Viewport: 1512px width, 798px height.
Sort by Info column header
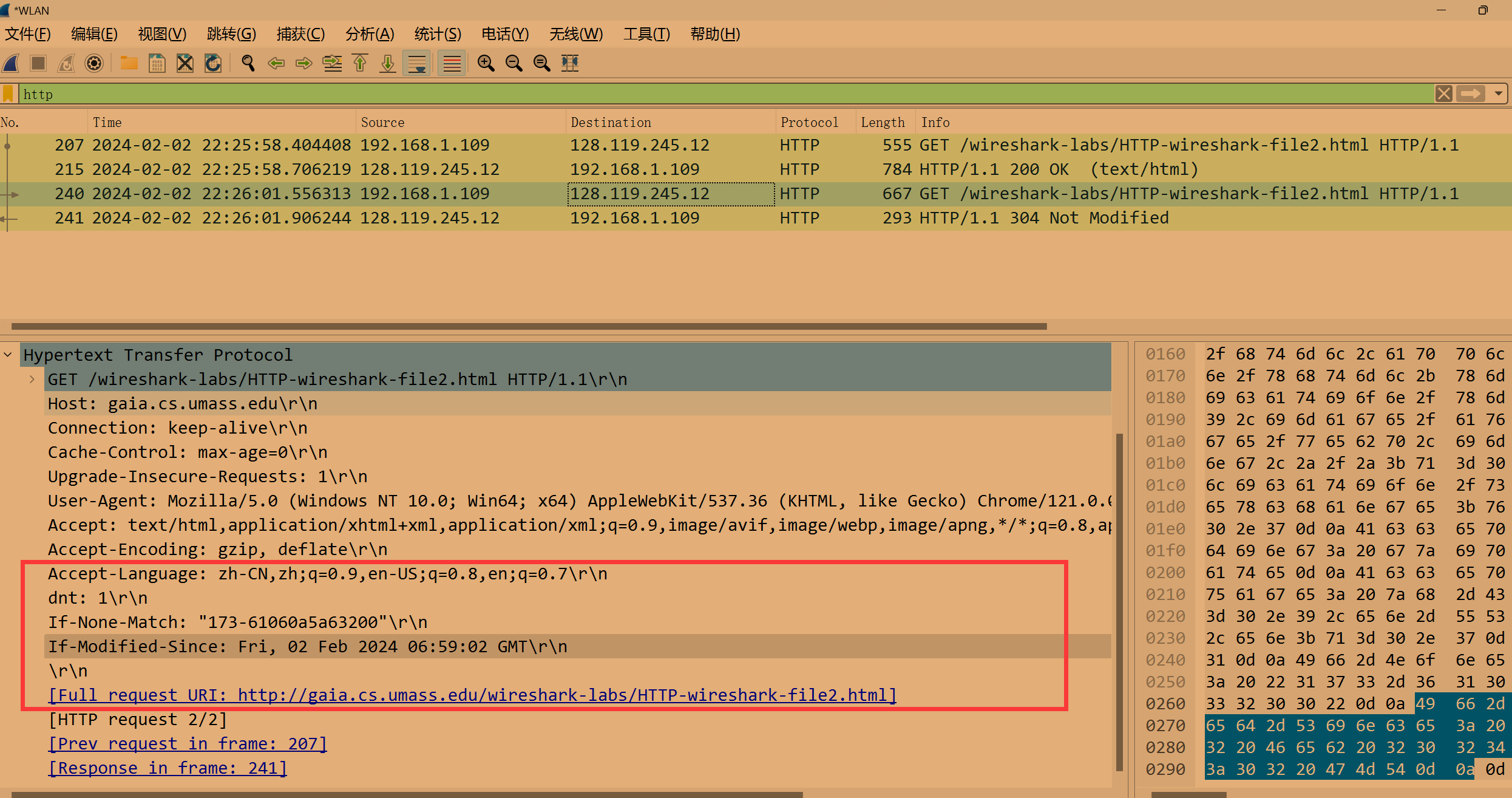tap(1214, 122)
